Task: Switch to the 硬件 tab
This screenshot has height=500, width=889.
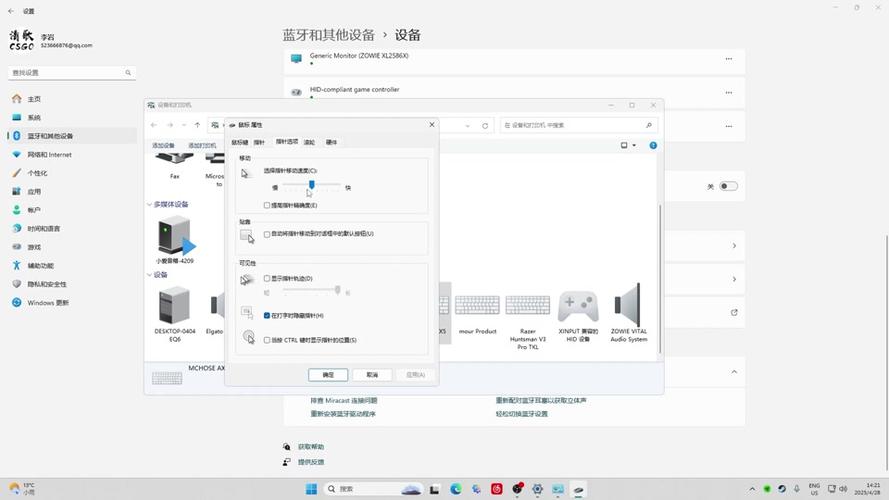Action: 332,142
